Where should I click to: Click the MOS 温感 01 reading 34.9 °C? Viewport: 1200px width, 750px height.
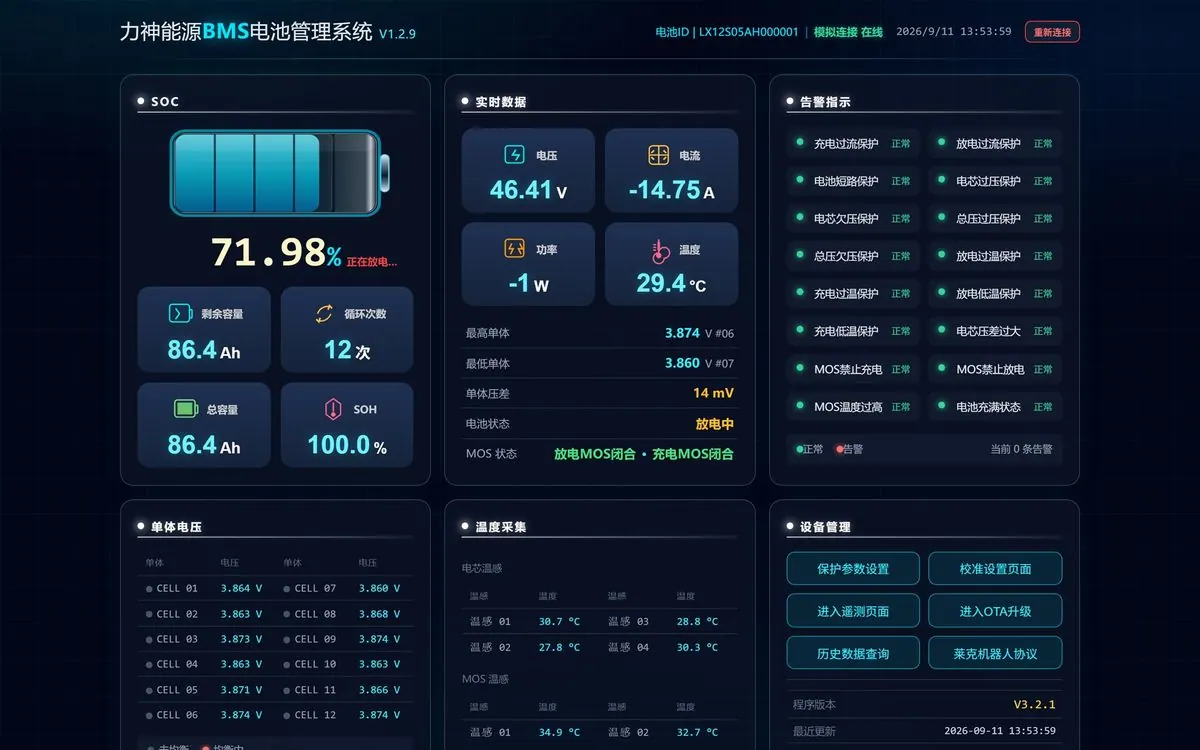click(559, 732)
